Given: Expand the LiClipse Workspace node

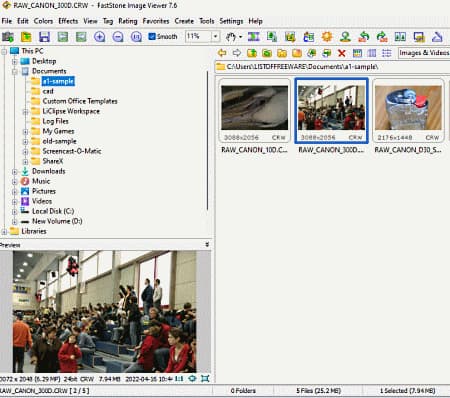Looking at the screenshot, I should pyautogui.click(x=25, y=112).
